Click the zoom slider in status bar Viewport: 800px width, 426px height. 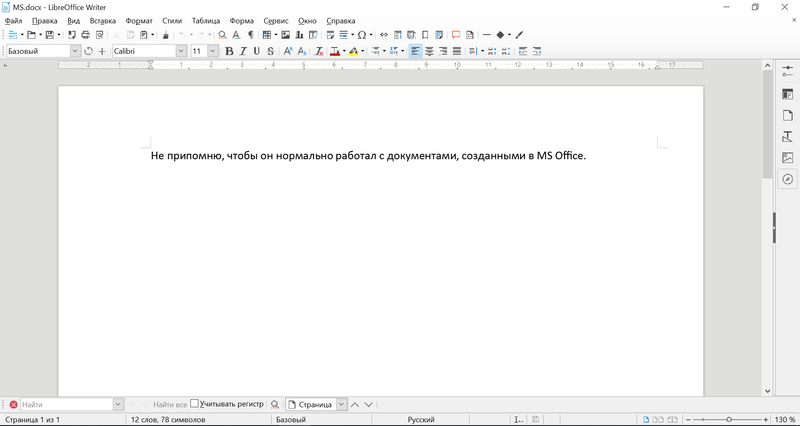tap(728, 419)
